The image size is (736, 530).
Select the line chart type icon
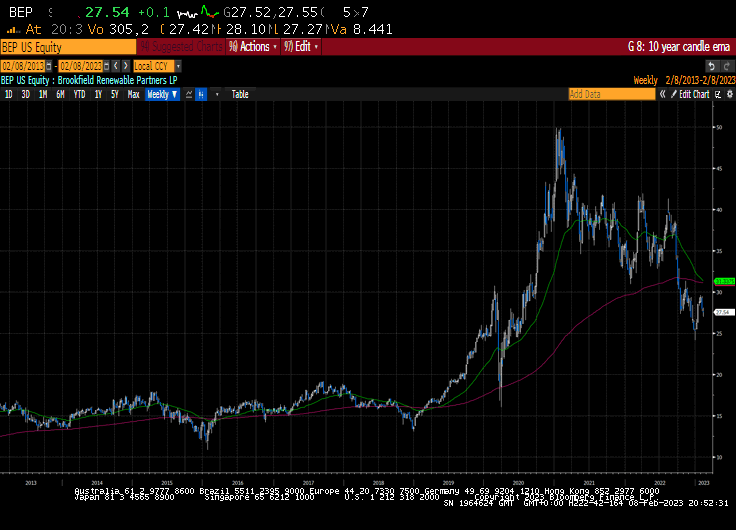[x=189, y=94]
